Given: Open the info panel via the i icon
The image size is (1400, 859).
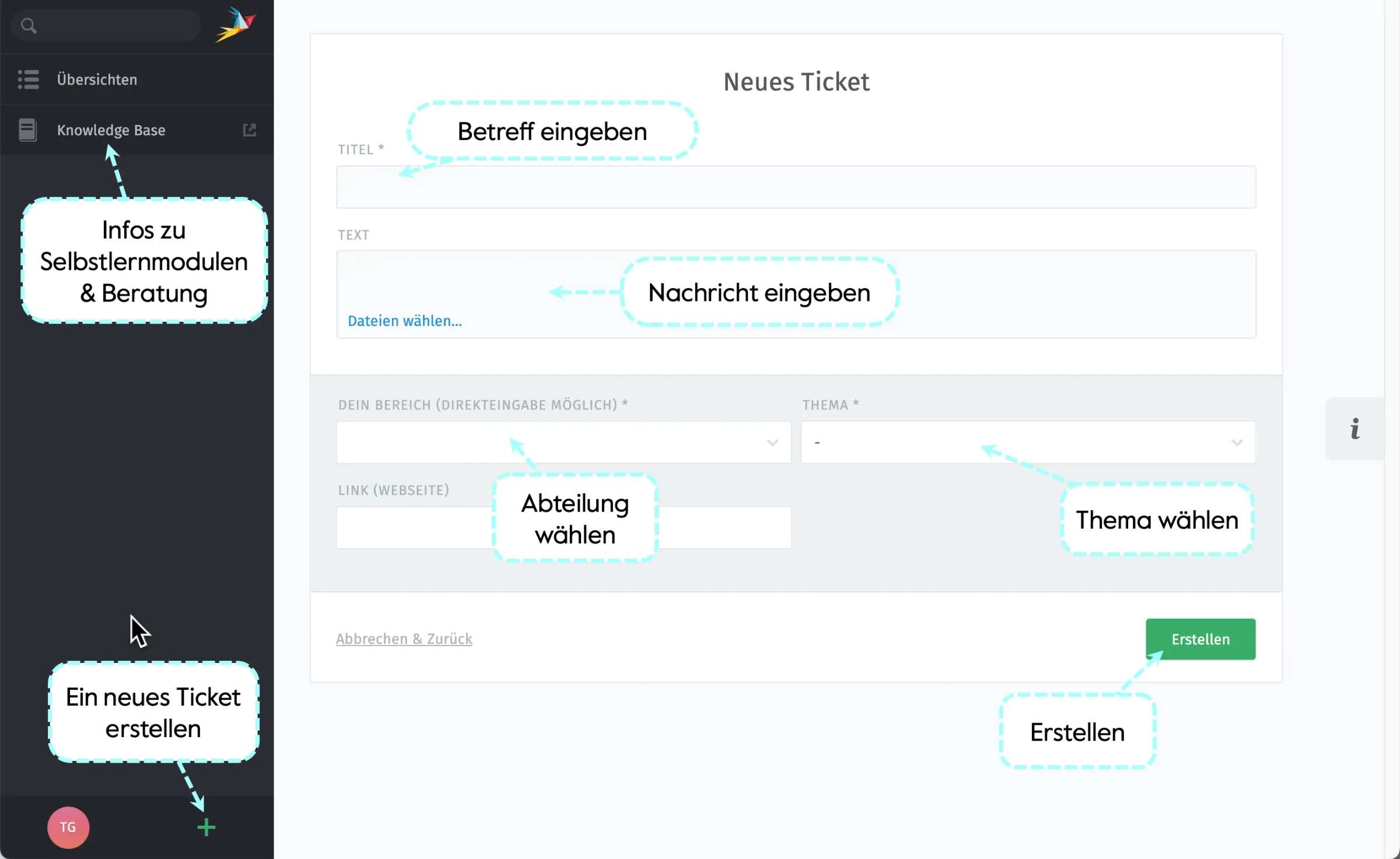Looking at the screenshot, I should 1354,428.
